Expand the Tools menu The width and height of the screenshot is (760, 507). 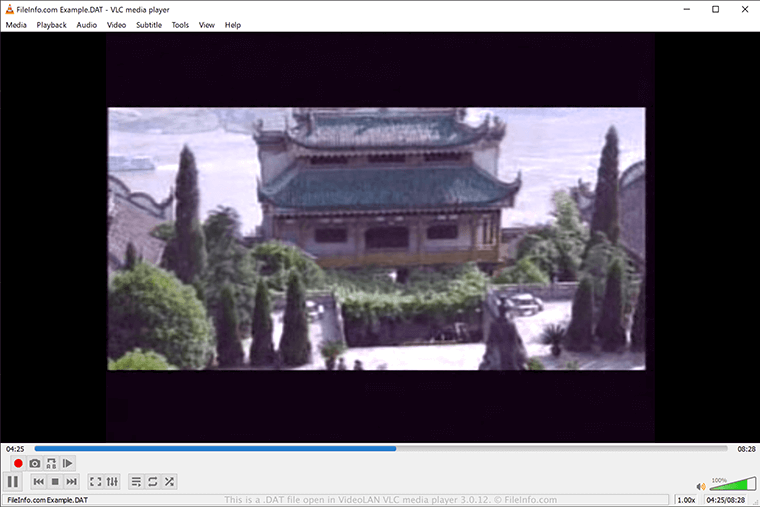180,25
